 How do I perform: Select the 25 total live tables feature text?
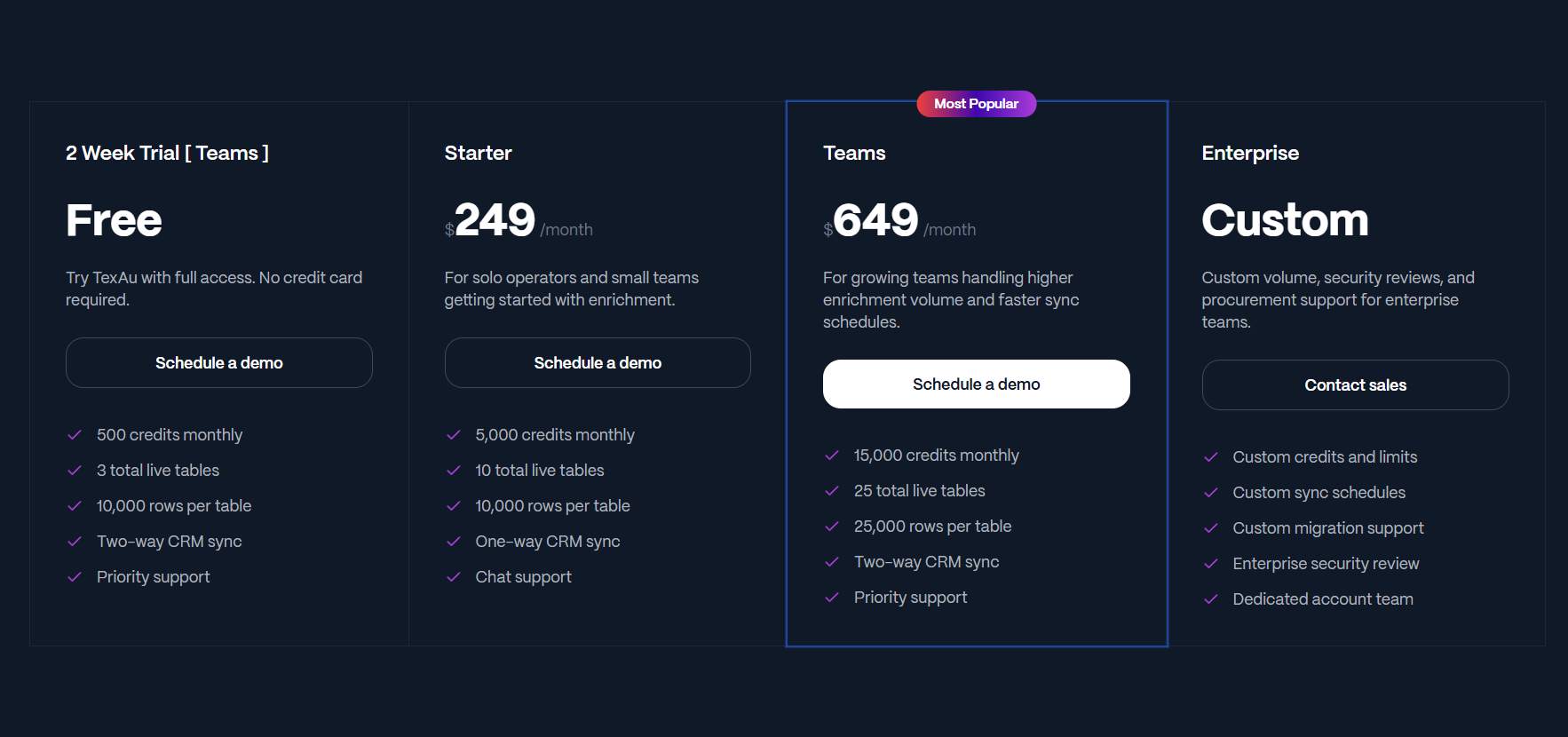click(919, 490)
